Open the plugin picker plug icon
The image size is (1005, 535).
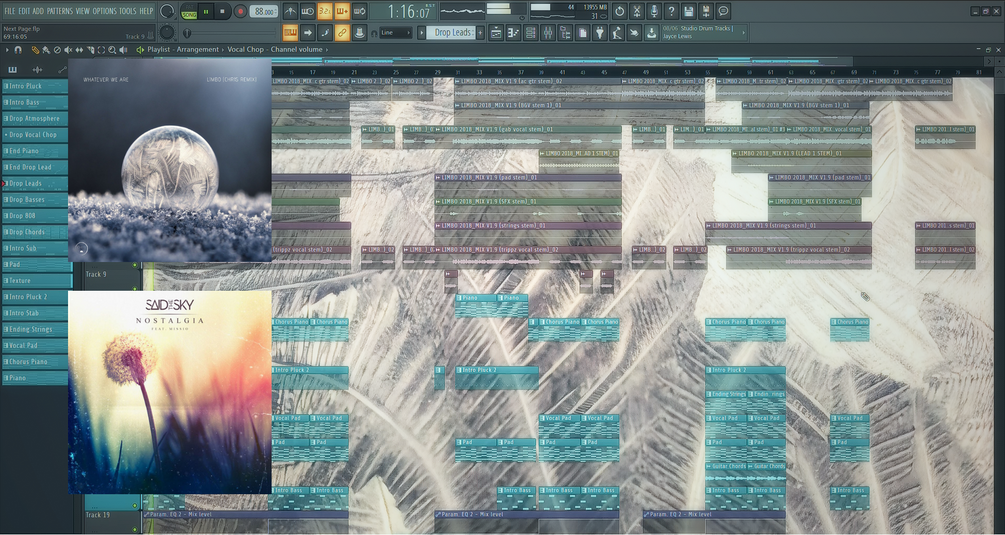[599, 33]
